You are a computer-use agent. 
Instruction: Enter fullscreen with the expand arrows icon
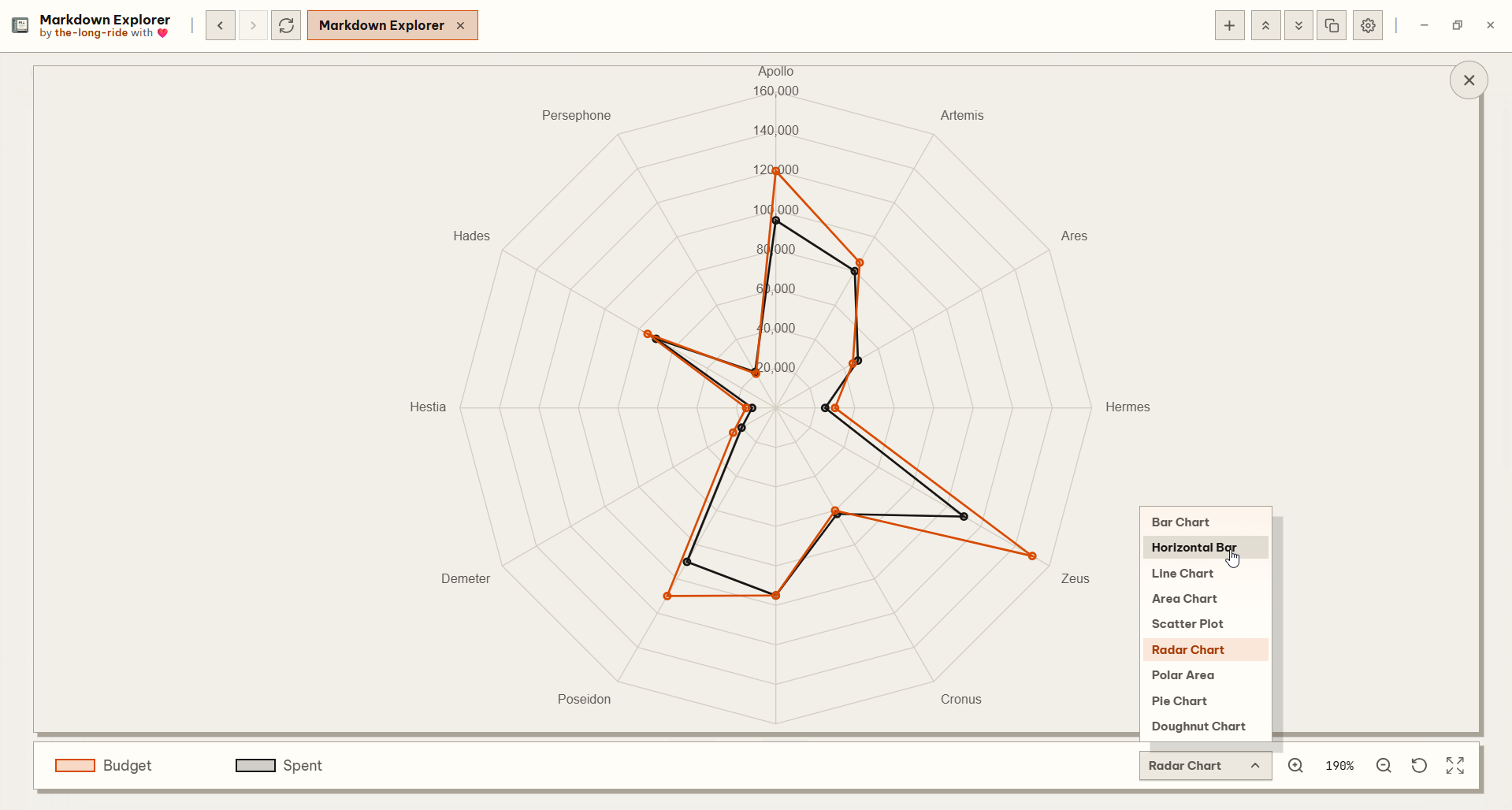1455,765
